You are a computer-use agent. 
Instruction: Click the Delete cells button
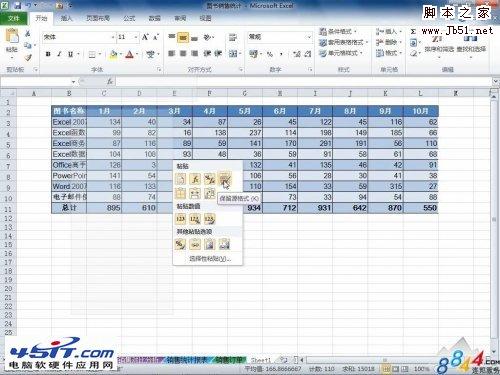pyautogui.click(x=389, y=42)
